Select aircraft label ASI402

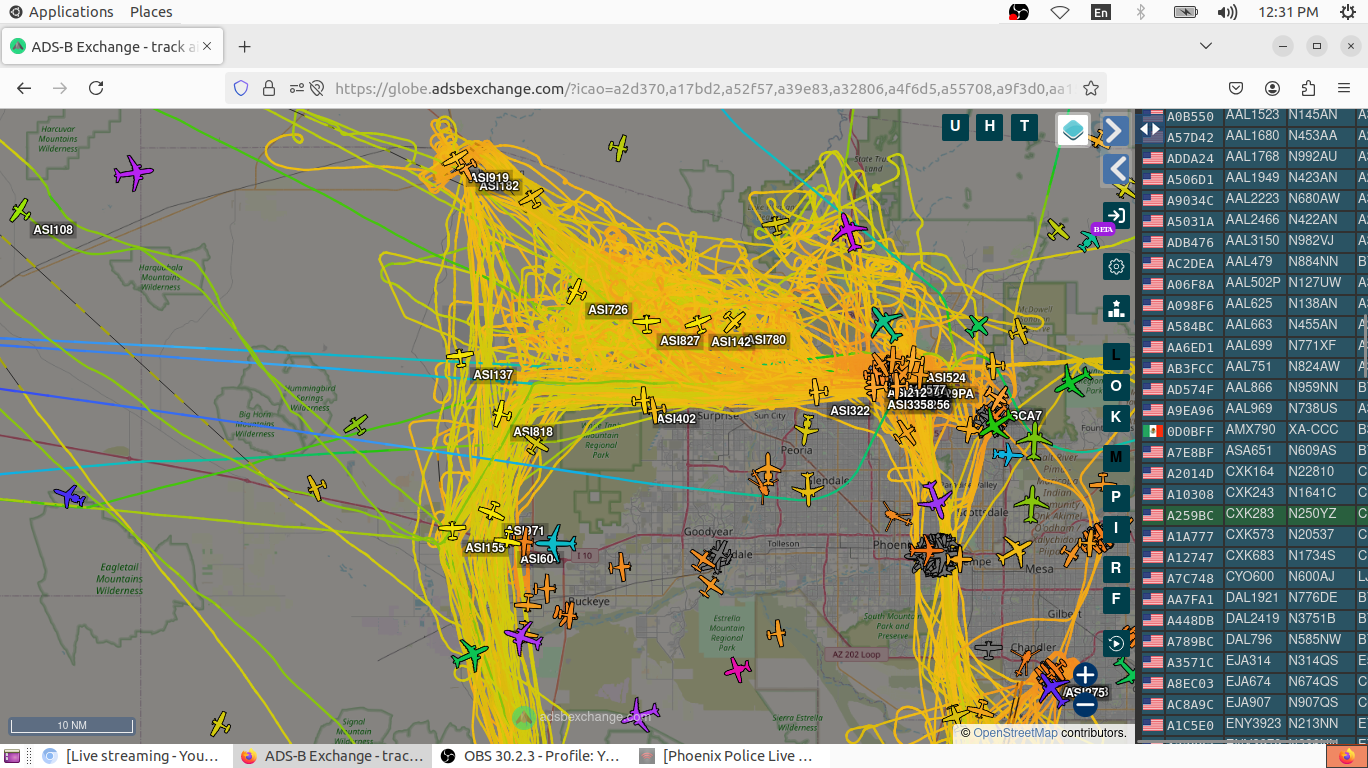point(676,419)
